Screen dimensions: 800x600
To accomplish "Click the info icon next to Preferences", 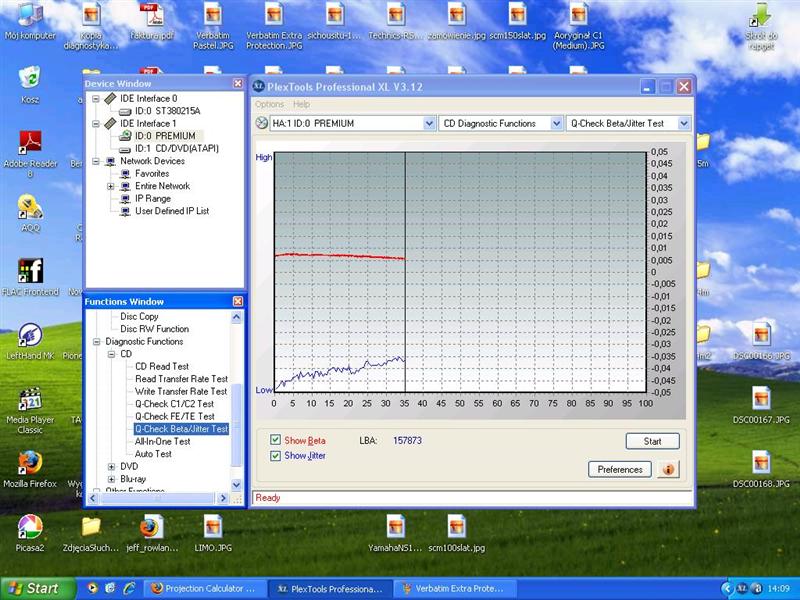I will tap(668, 469).
